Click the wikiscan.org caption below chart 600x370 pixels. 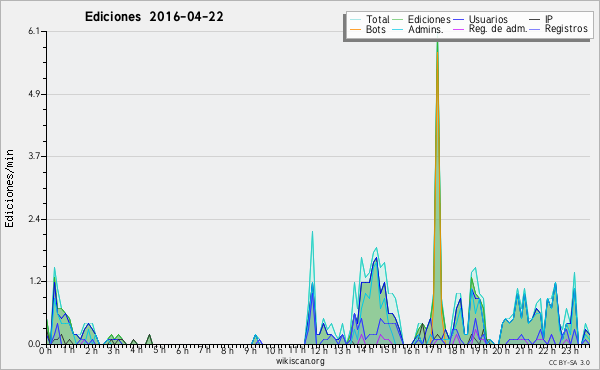click(x=300, y=361)
